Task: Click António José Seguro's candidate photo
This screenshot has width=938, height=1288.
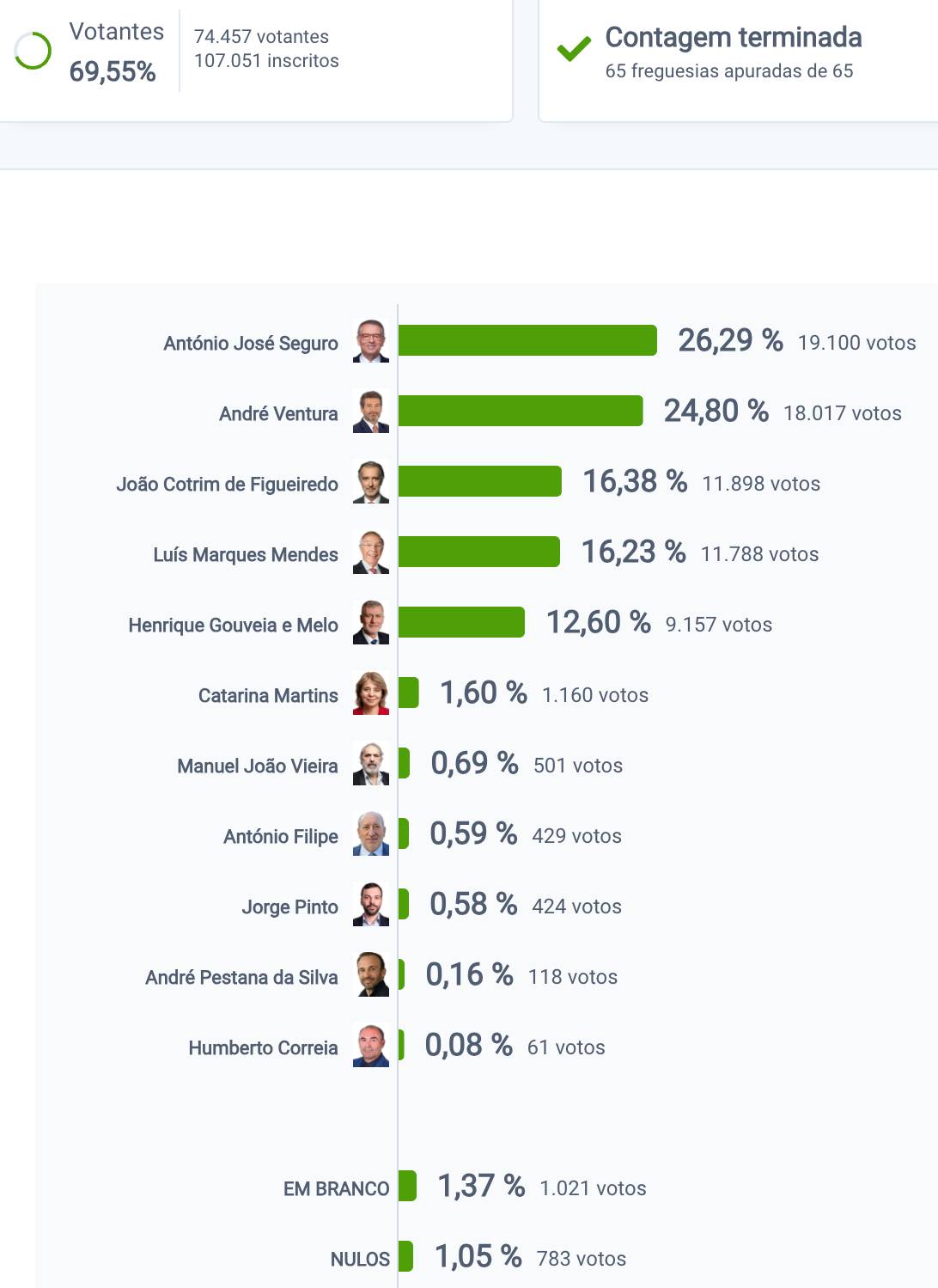Action: [371, 341]
